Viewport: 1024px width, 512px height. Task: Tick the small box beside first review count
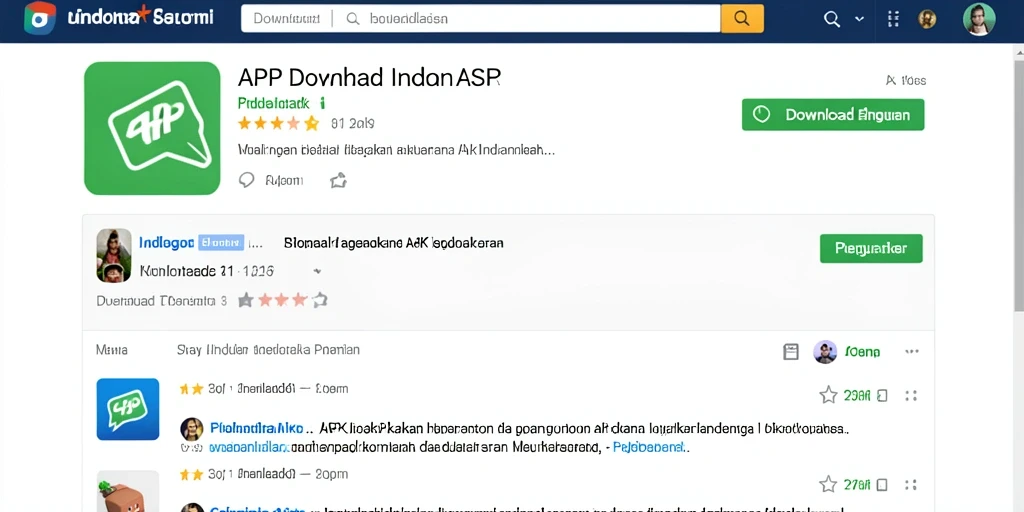coord(882,395)
